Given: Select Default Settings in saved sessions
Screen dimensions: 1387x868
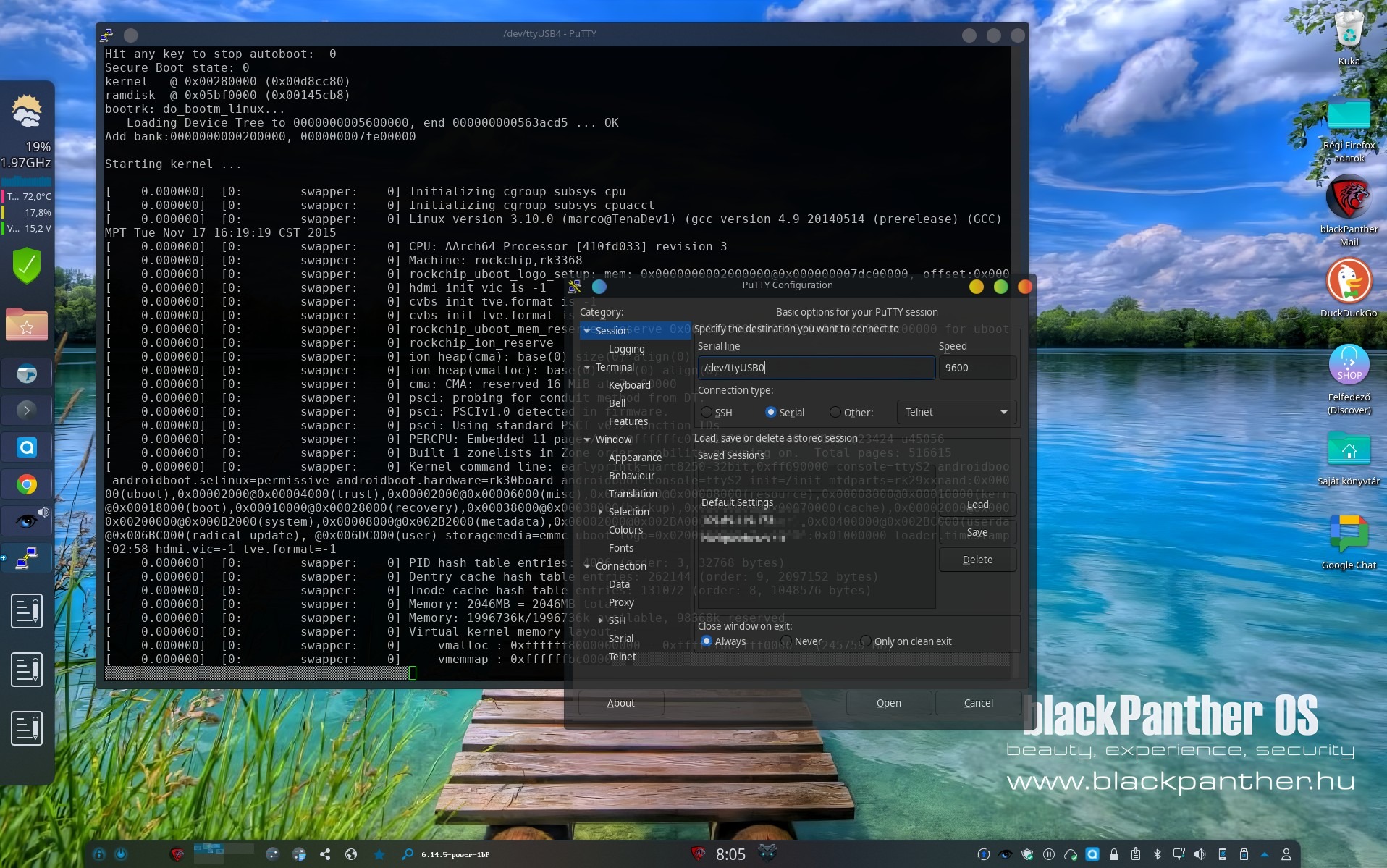Looking at the screenshot, I should click(x=737, y=502).
